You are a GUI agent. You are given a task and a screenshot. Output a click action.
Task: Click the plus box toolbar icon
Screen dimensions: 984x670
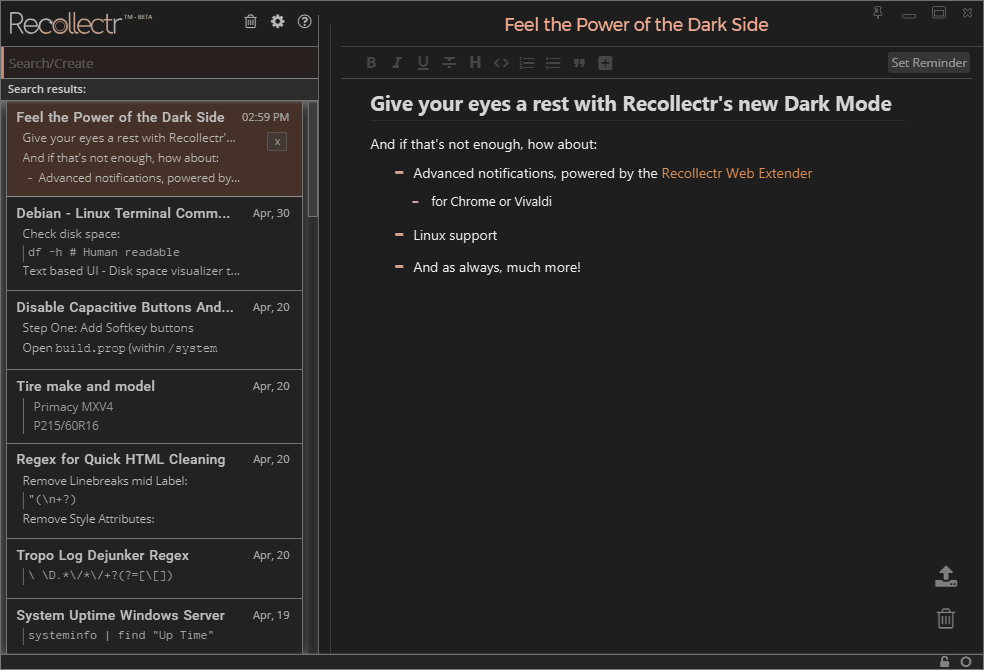pos(605,63)
